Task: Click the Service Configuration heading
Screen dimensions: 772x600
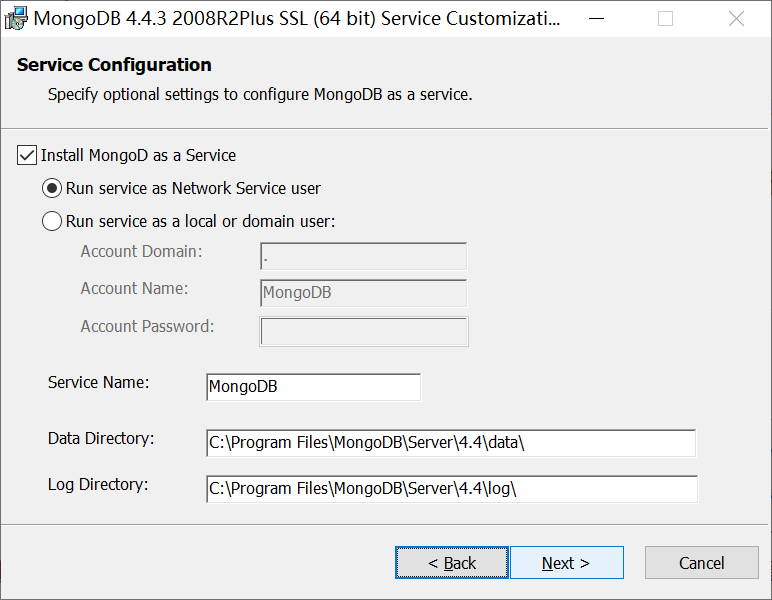Action: coord(114,65)
